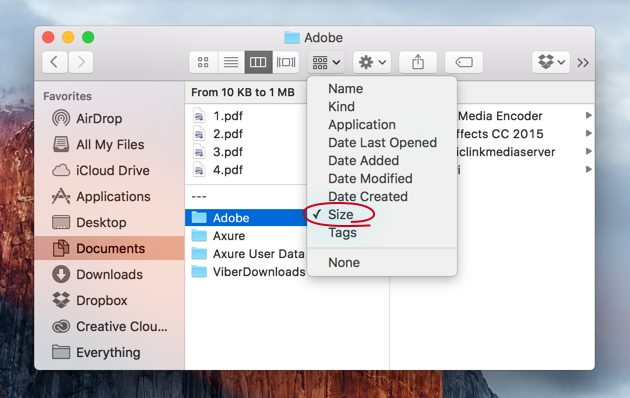Image resolution: width=630 pixels, height=398 pixels.
Task: Switch to list view in toolbar
Action: (x=231, y=62)
